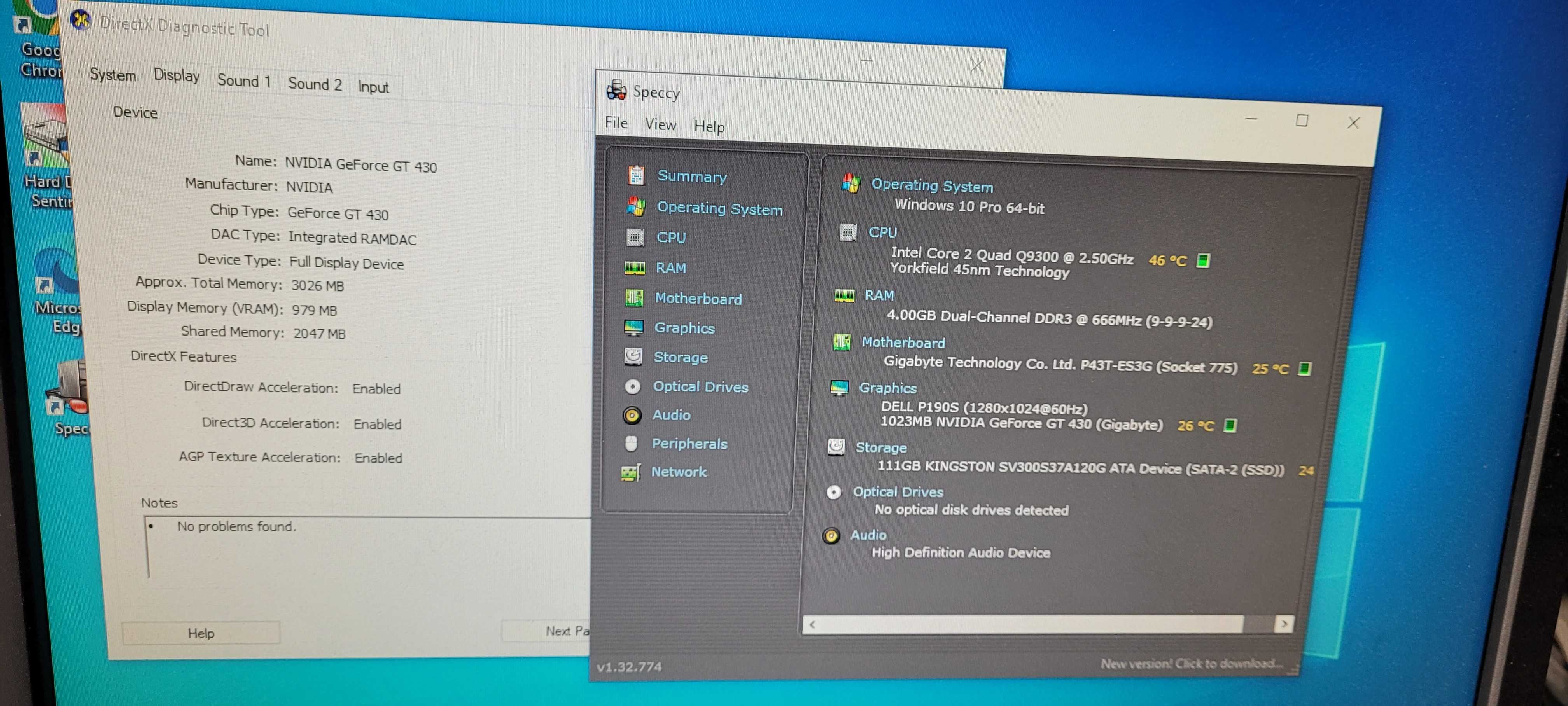Viewport: 1568px width, 706px height.
Task: Click the Operating System icon in Speccy sidebar
Action: click(636, 206)
